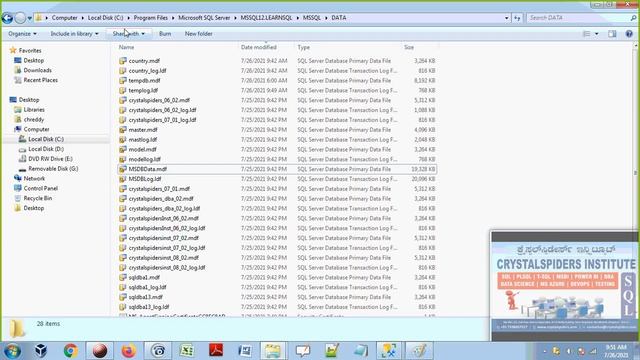Click the Back navigation arrow button
The image size is (640, 360).
[7, 18]
